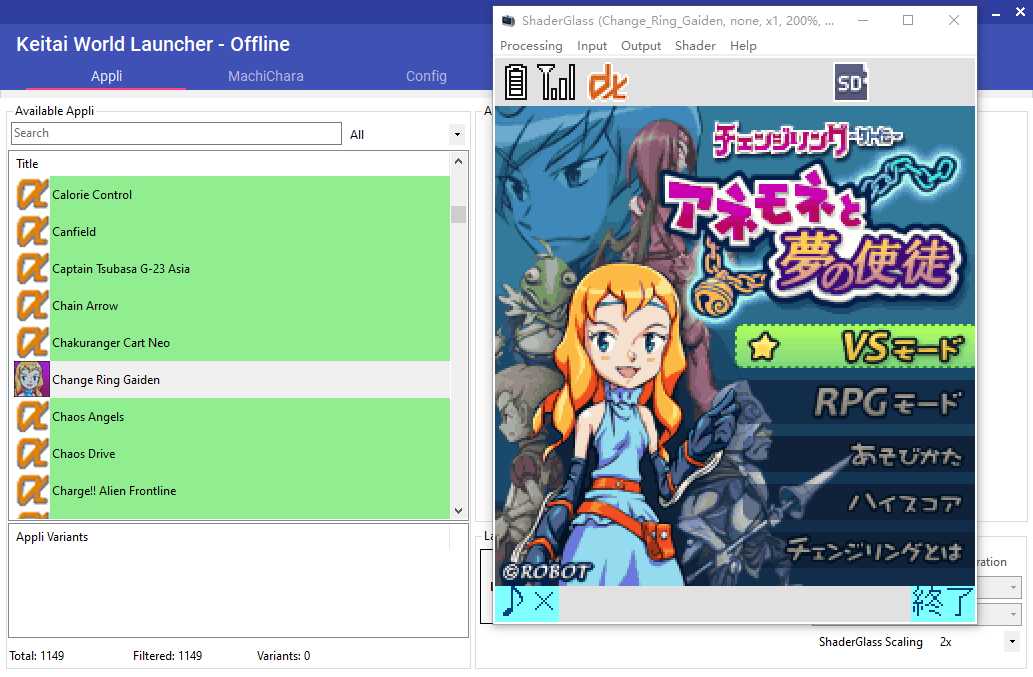Viewport: 1033px width, 677px height.
Task: Switch to the Appli tab
Action: [106, 76]
